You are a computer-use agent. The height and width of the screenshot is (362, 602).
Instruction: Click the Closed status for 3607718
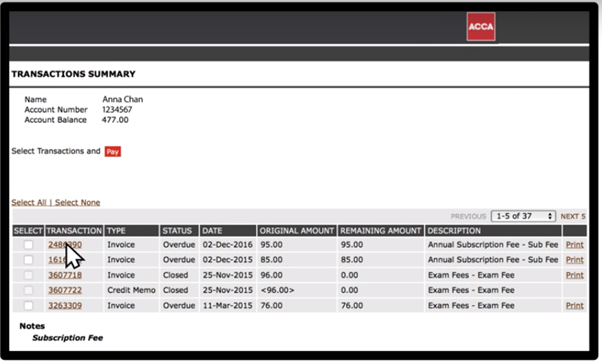click(175, 275)
